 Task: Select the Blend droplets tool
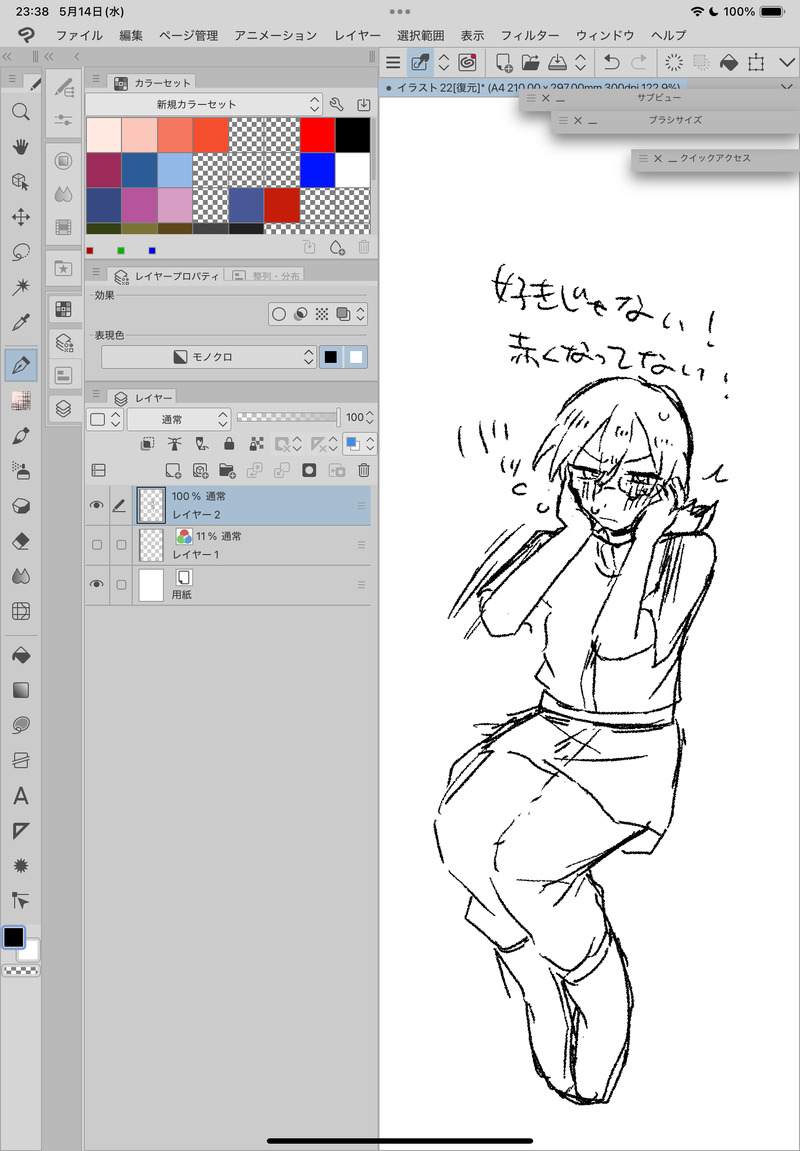coord(21,576)
